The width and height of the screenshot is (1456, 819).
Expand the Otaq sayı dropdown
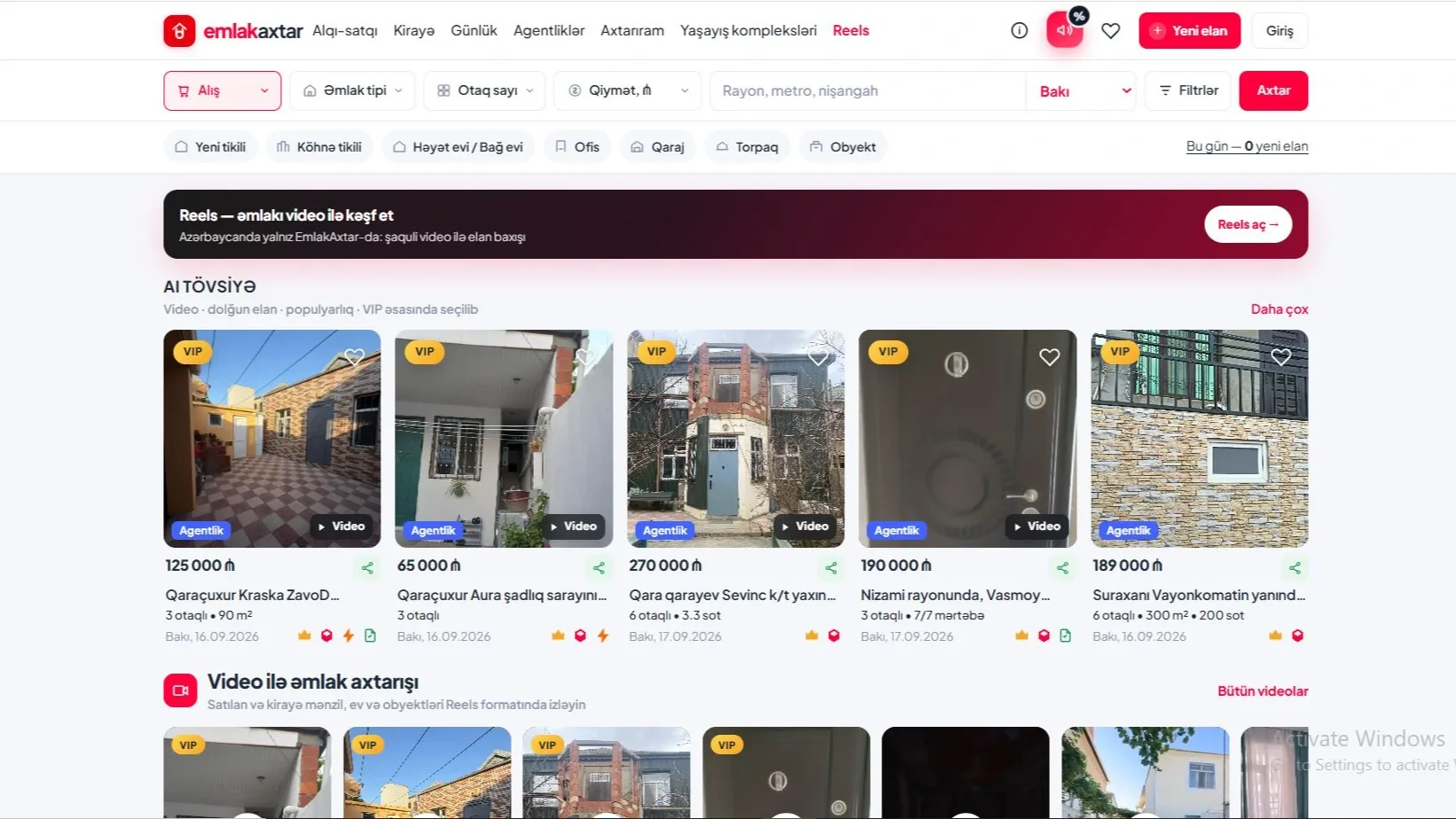484,90
